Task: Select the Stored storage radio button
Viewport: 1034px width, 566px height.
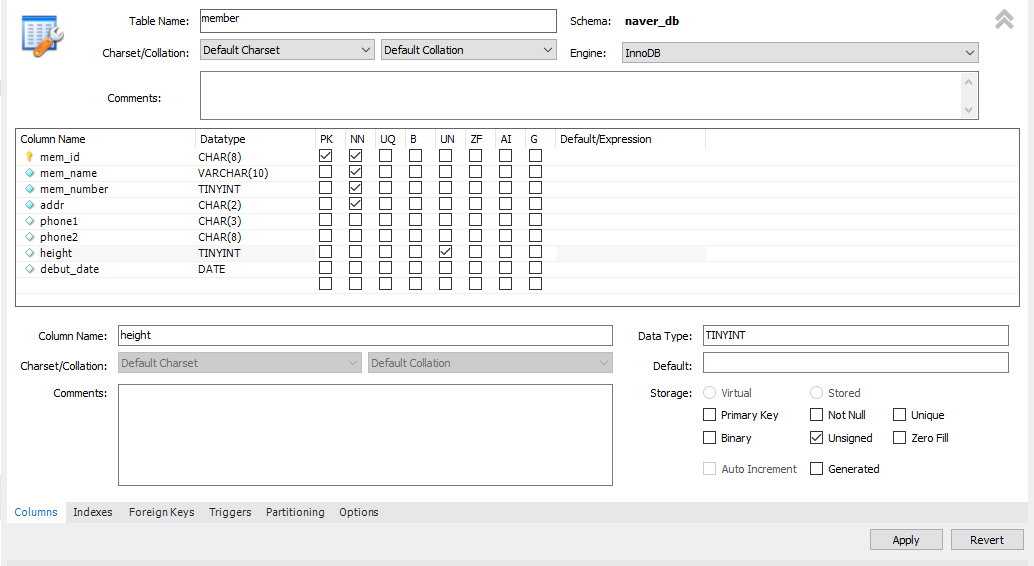Action: click(x=816, y=393)
